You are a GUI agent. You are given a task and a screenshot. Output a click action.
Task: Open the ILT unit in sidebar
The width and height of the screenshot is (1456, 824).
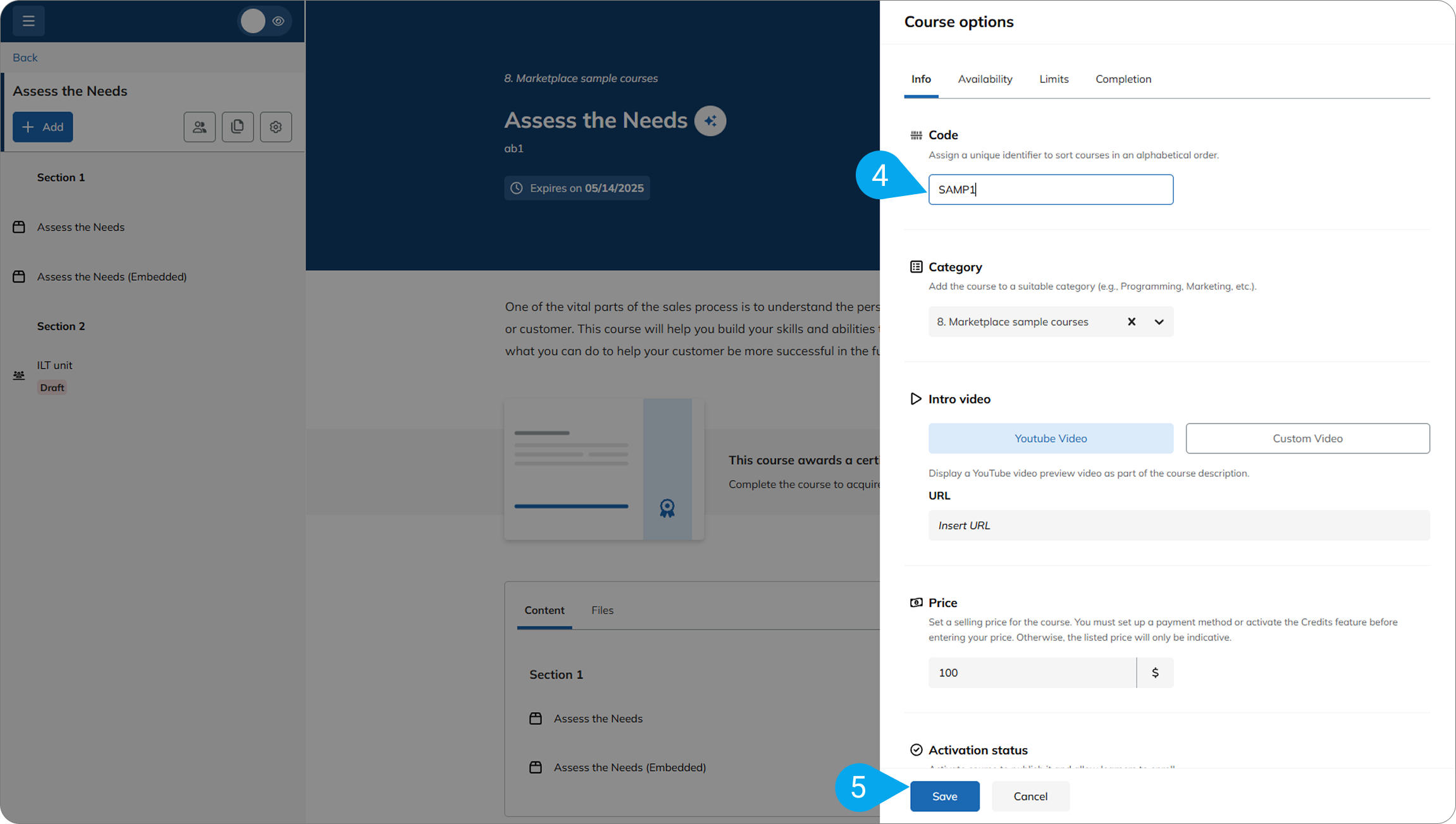tap(54, 366)
